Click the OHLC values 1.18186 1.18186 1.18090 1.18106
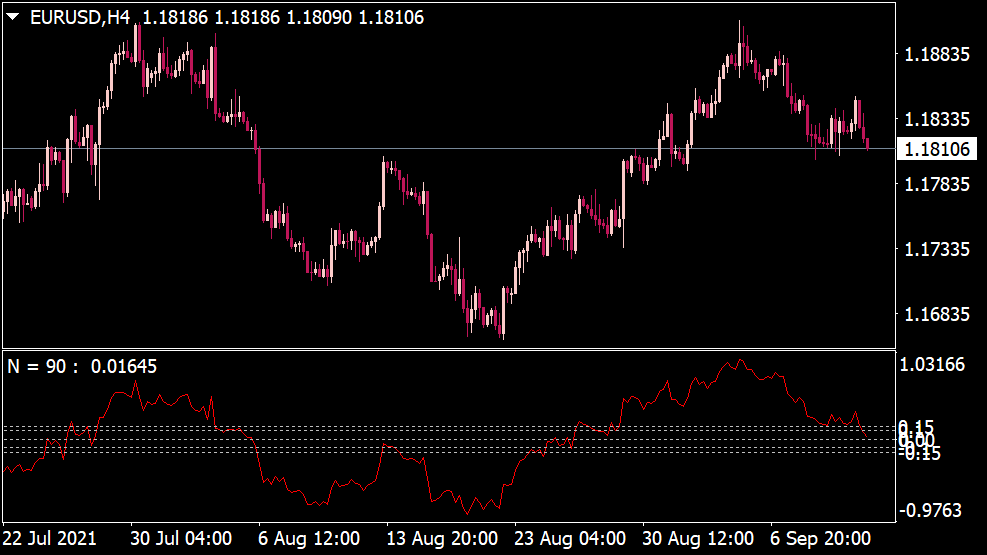Viewport: 987px width, 555px height. (x=283, y=18)
